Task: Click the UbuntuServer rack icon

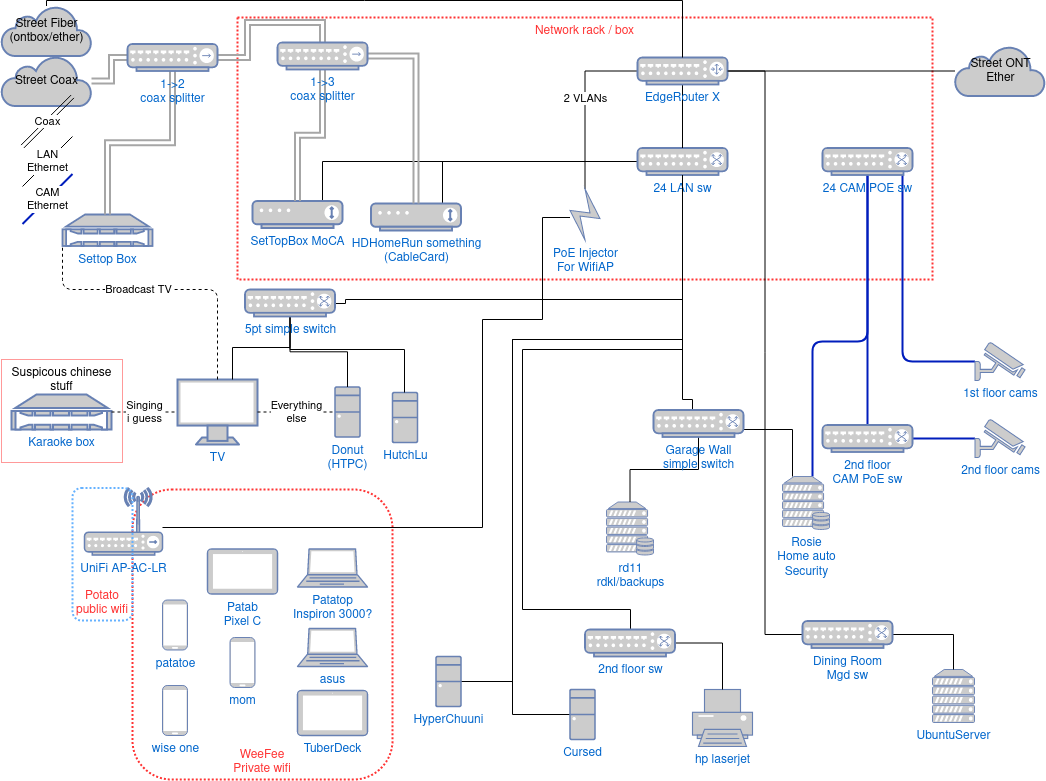Action: pos(953,696)
